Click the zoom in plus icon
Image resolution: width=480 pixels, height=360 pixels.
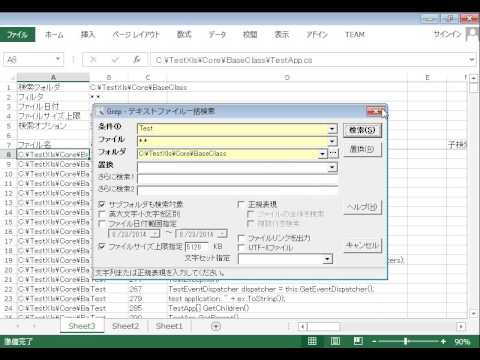[443, 341]
